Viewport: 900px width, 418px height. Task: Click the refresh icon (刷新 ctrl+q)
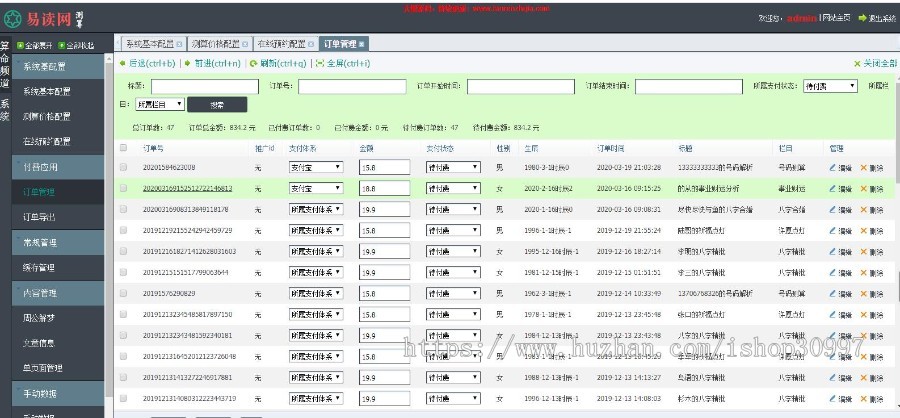point(253,64)
